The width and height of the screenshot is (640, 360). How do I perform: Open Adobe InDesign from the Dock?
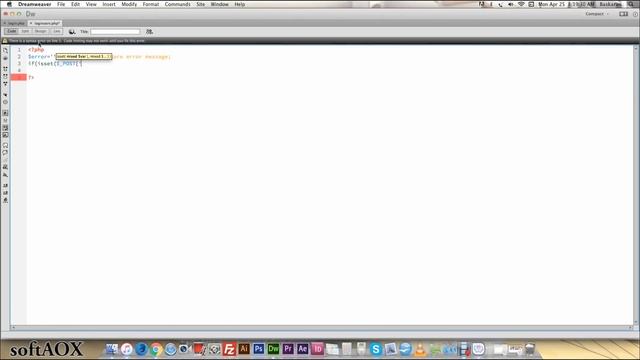(x=317, y=349)
